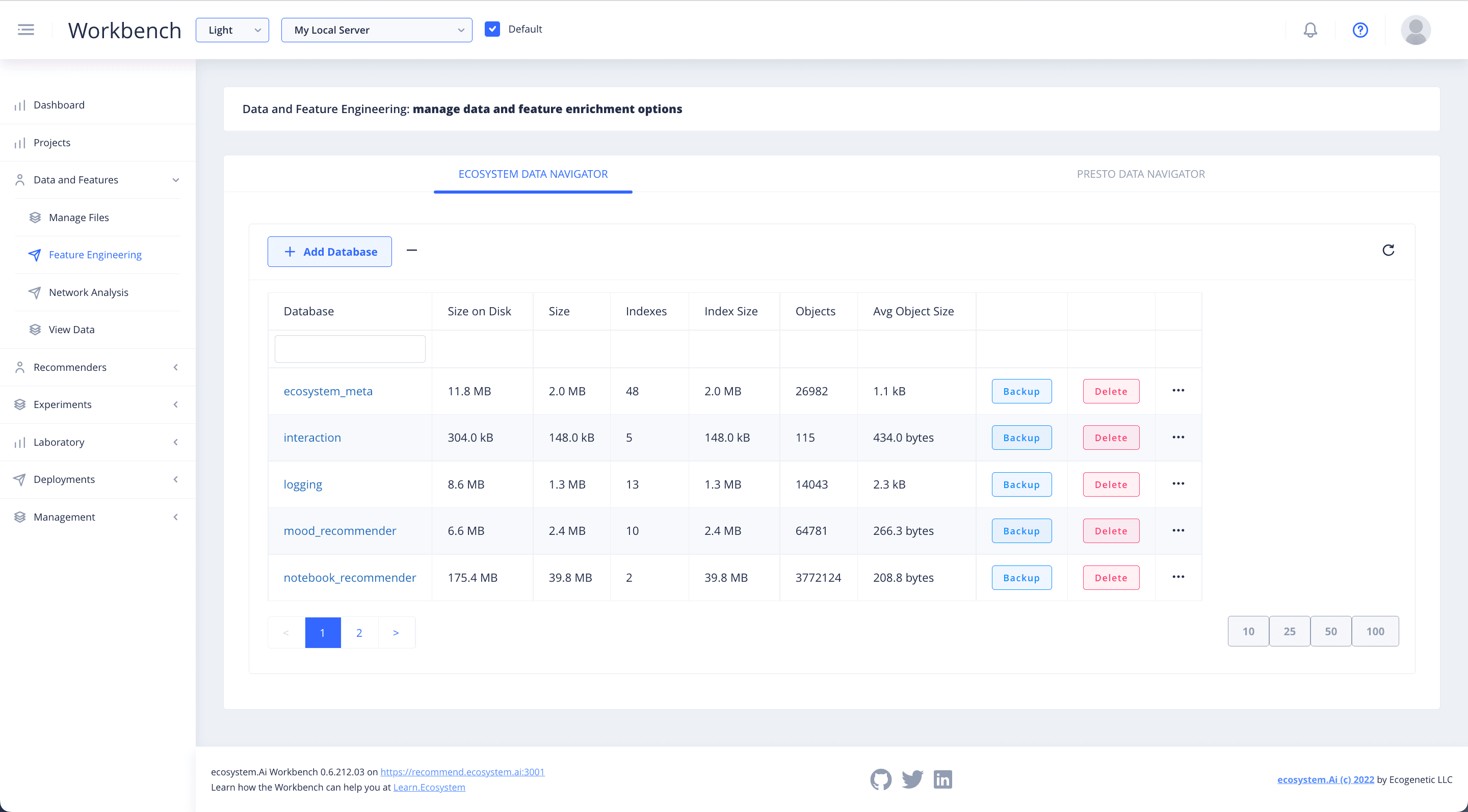The height and width of the screenshot is (812, 1468).
Task: Delete the logging database
Action: pos(1111,484)
